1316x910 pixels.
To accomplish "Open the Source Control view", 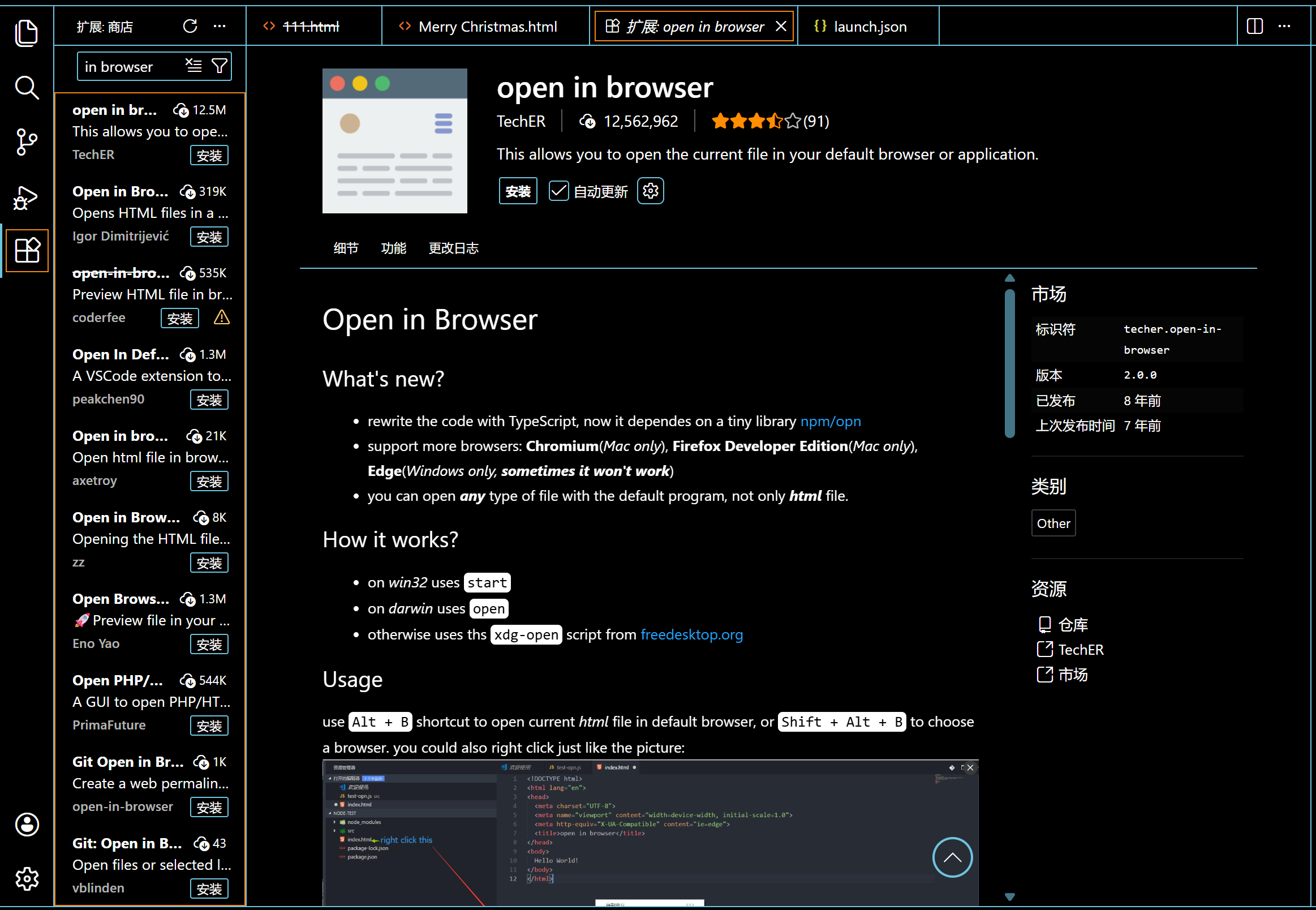I will [26, 142].
